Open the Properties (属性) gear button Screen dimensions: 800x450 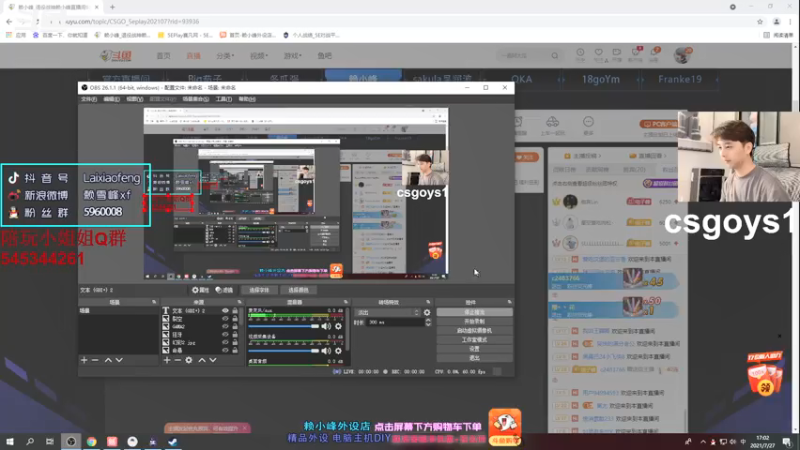coord(201,290)
